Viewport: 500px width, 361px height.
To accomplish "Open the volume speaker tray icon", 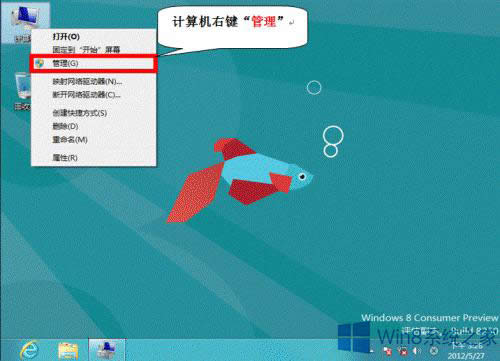I will pos(417,351).
